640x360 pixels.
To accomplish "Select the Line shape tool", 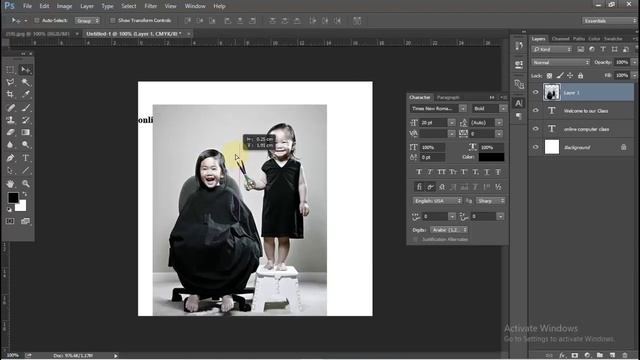I will 26,171.
